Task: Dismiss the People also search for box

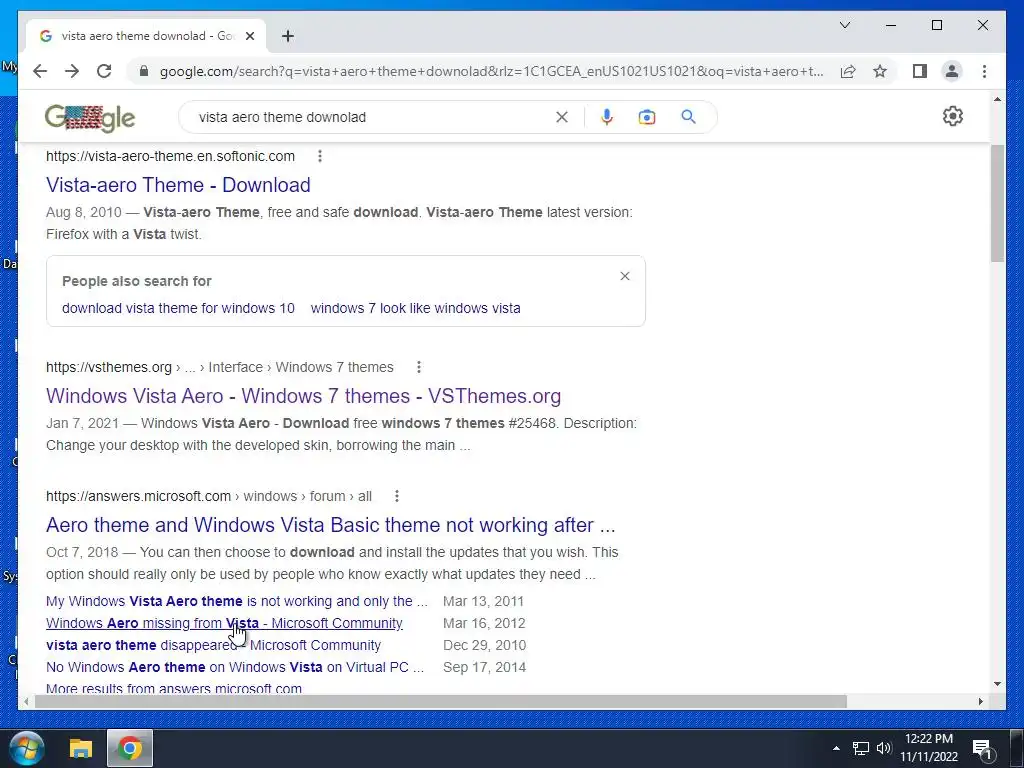Action: (625, 276)
